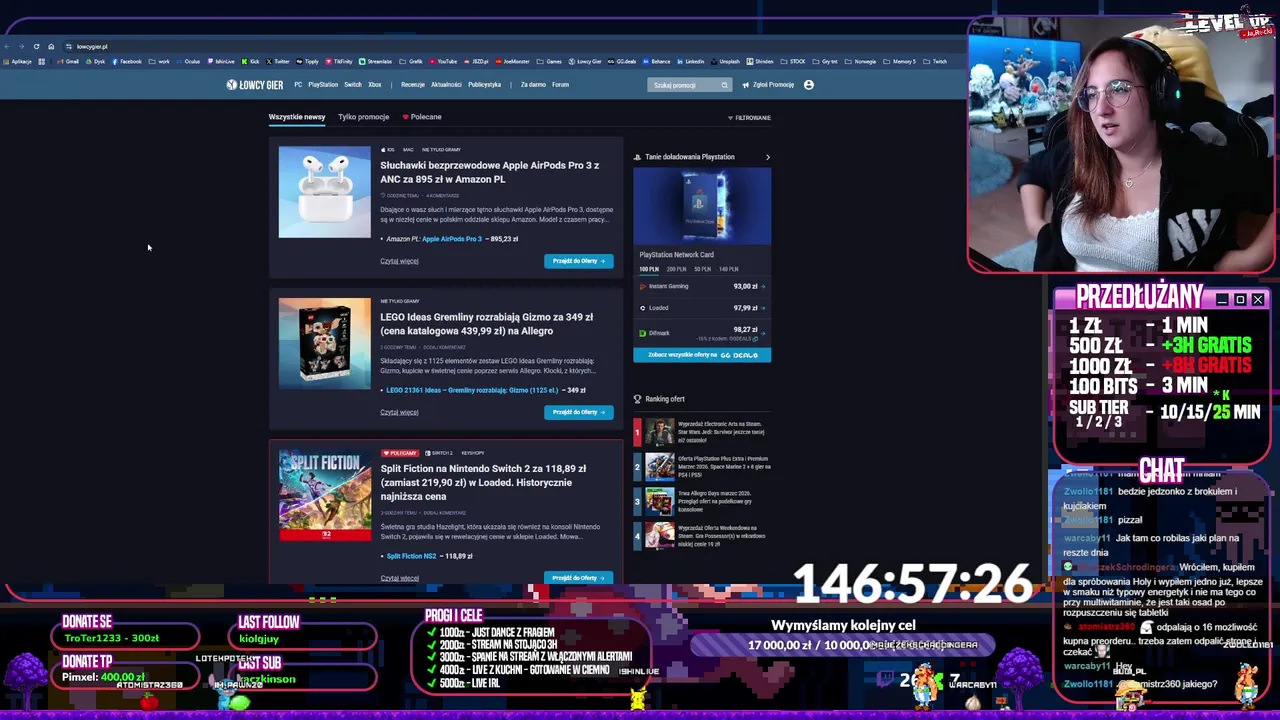Open the Twitch bookmark
Viewport: 1280px width, 720px height.
coord(936,62)
